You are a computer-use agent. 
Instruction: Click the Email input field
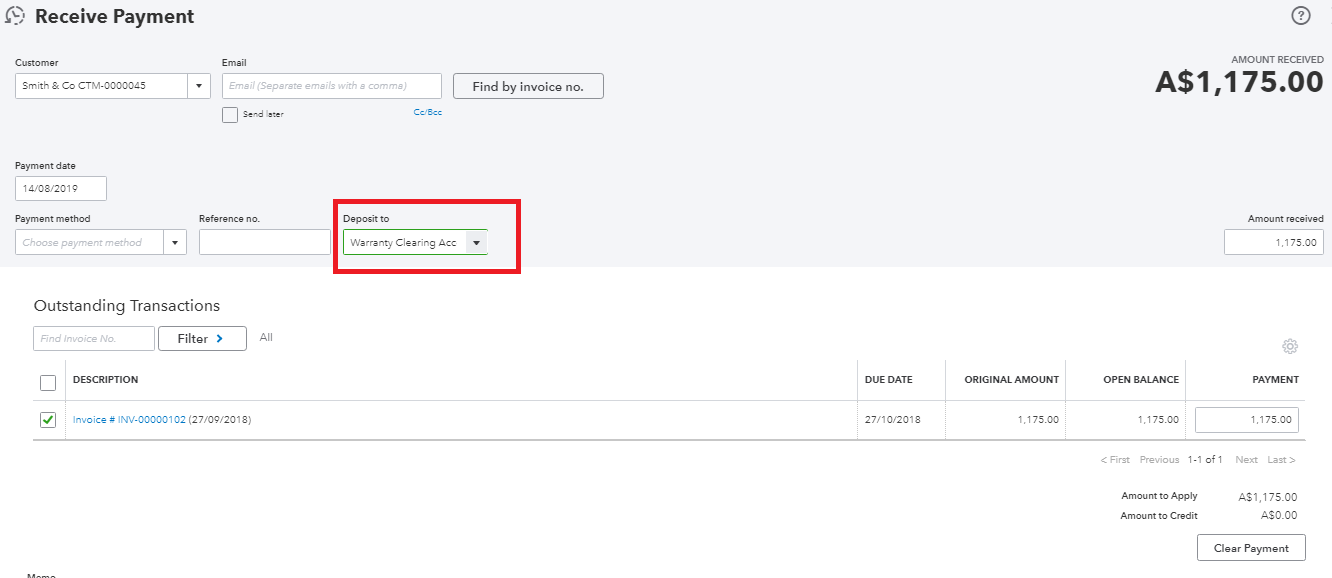pos(331,86)
